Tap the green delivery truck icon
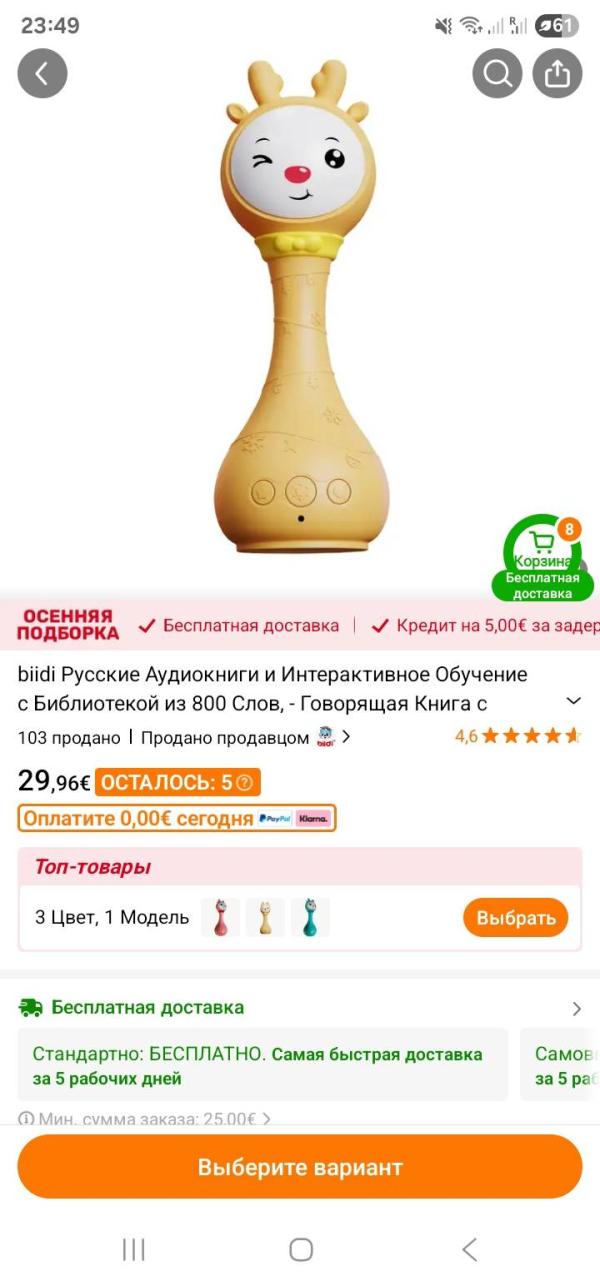Viewport: 600px width, 1285px height. coord(31,1007)
